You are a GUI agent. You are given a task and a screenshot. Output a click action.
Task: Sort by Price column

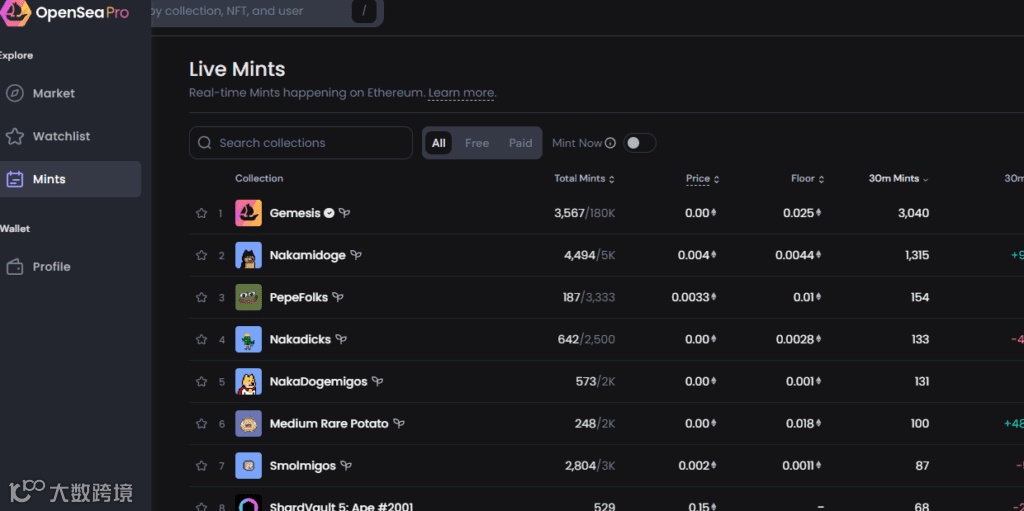702,179
